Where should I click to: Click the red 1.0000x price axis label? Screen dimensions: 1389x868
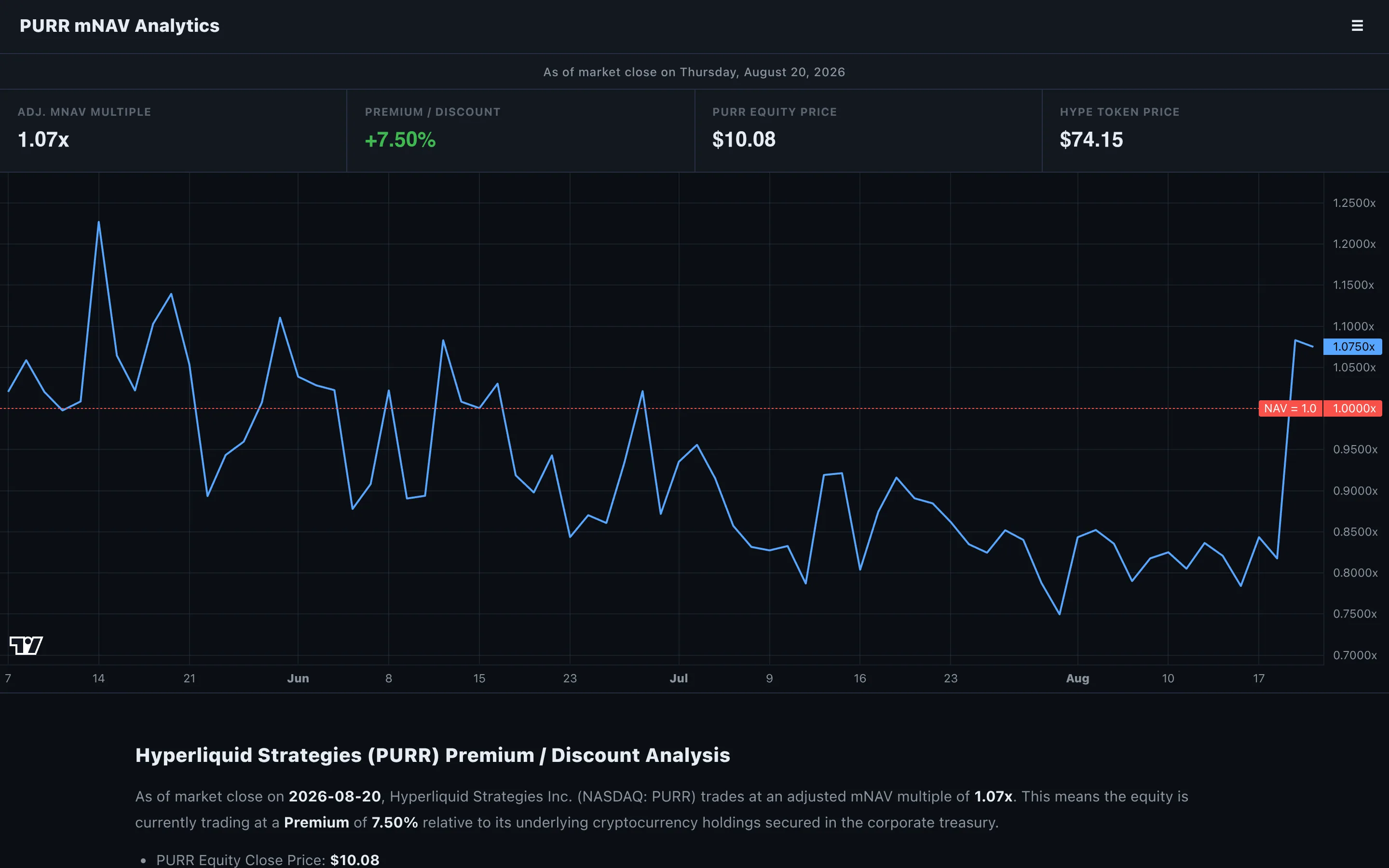pos(1353,408)
